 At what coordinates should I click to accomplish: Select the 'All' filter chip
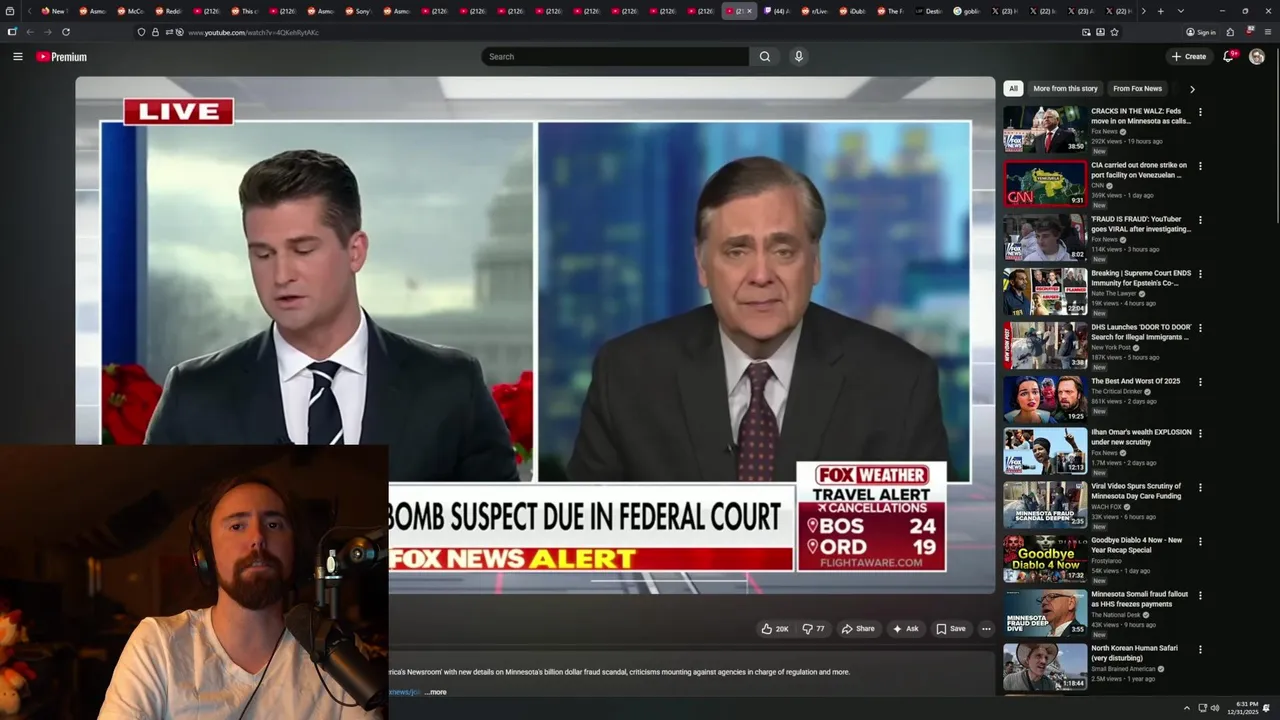pos(1013,88)
